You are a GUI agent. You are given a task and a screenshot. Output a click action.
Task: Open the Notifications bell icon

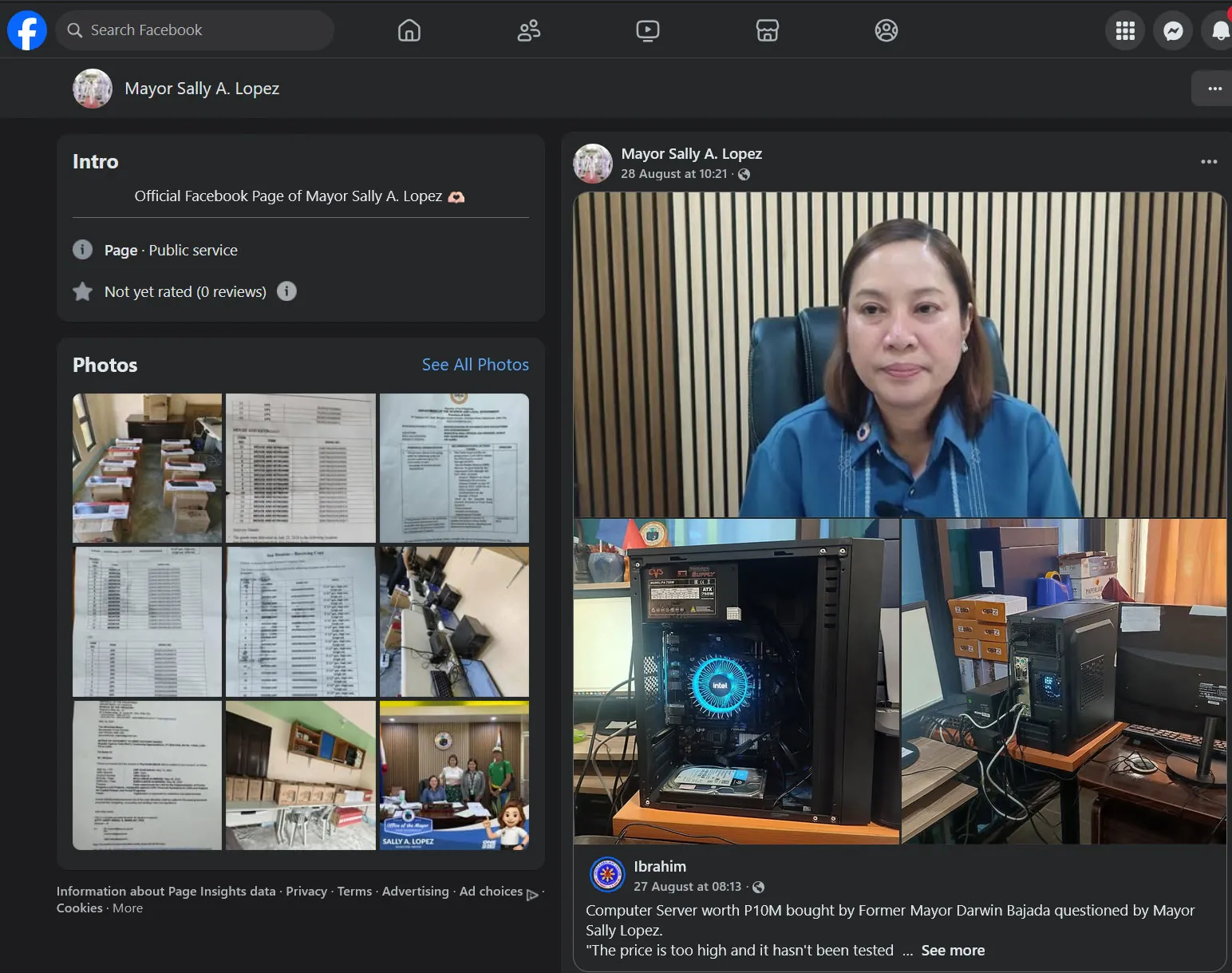click(1218, 30)
